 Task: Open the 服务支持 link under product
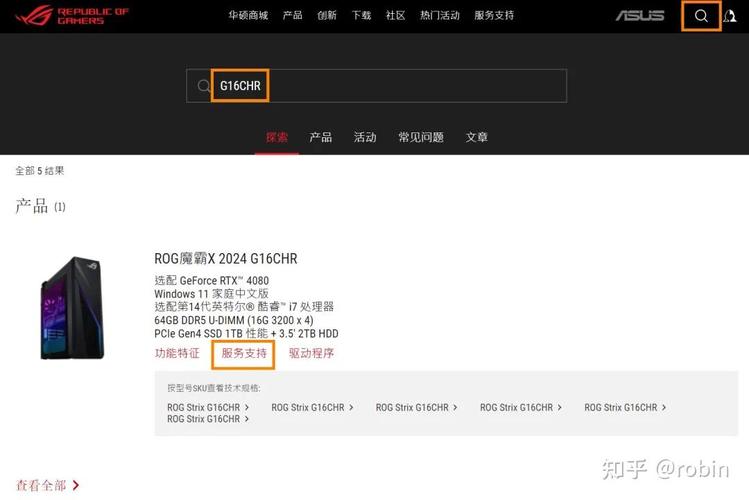pos(244,353)
